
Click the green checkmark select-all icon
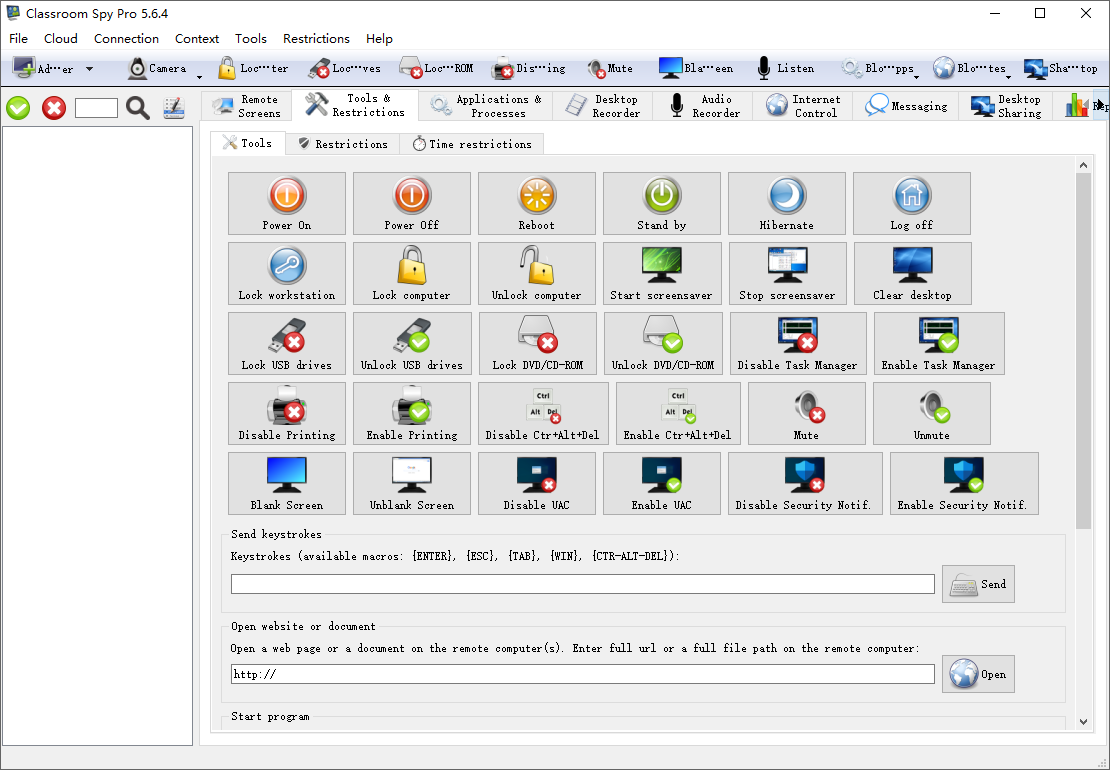pyautogui.click(x=18, y=108)
